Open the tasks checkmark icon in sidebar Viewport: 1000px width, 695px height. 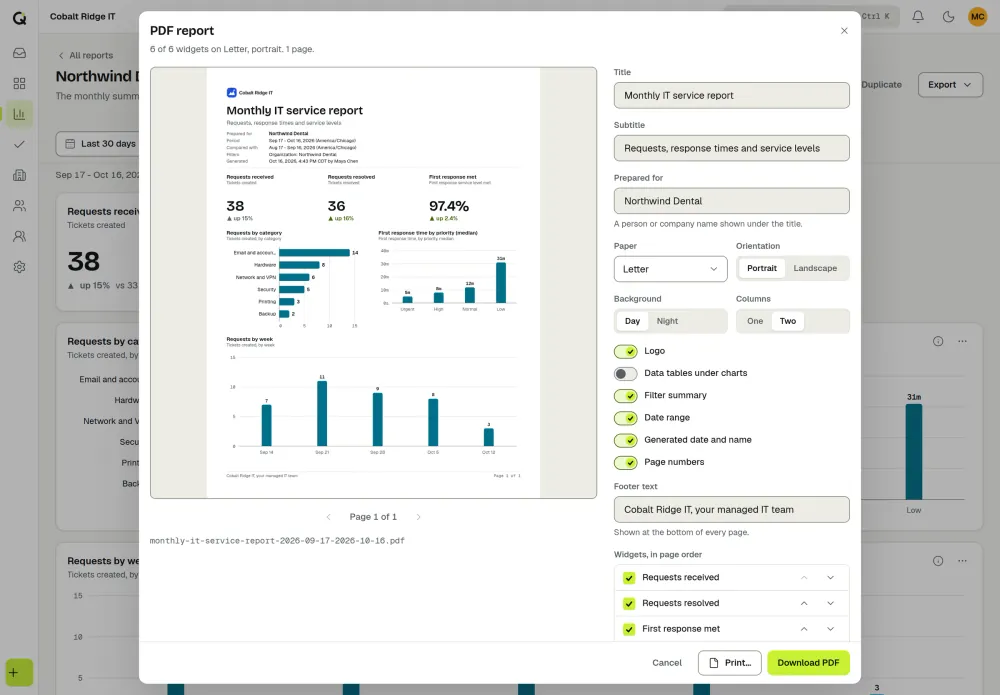click(19, 144)
